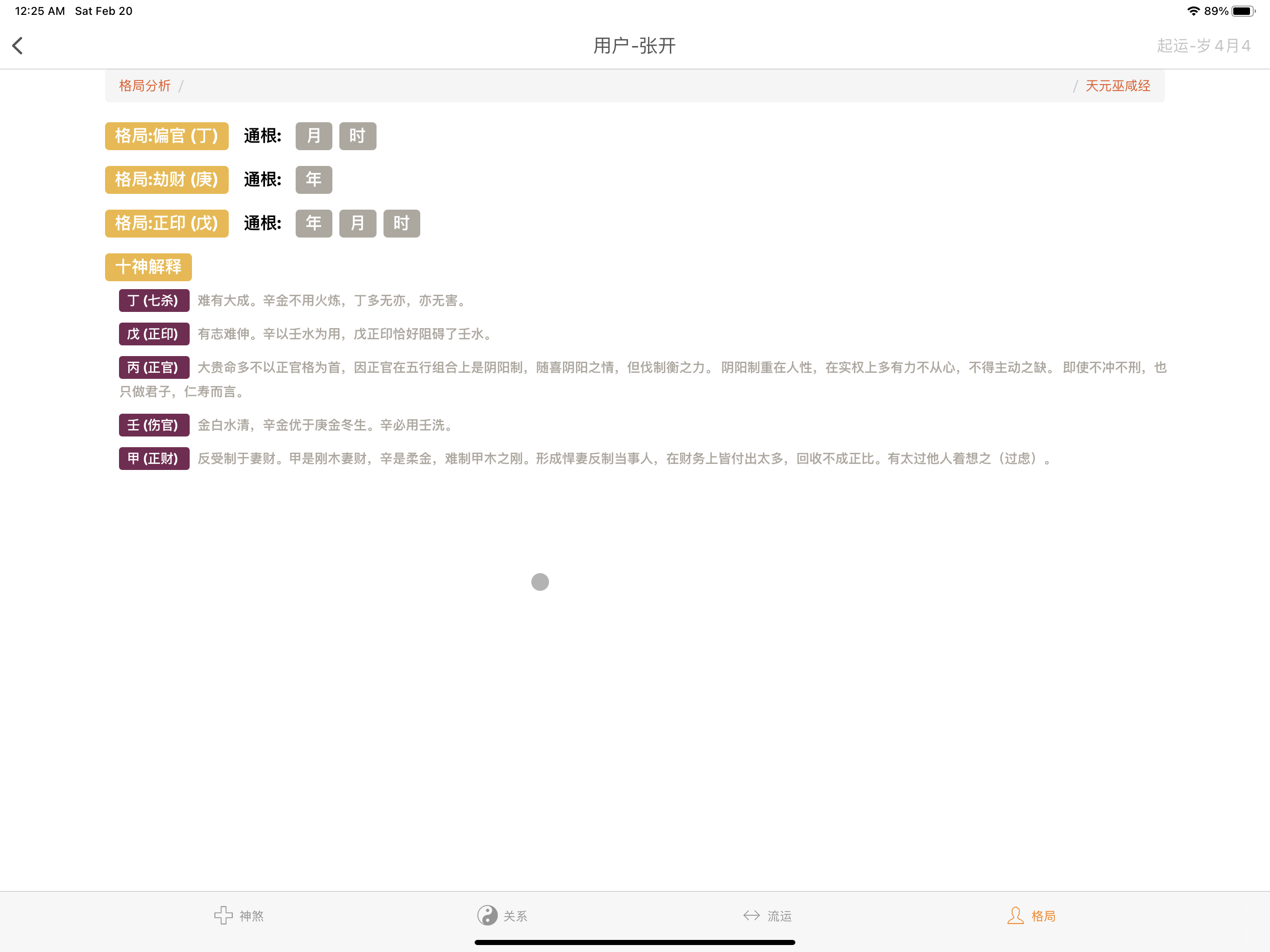Viewport: 1270px width, 952px height.
Task: Tap the home indicator bar
Action: [635, 942]
